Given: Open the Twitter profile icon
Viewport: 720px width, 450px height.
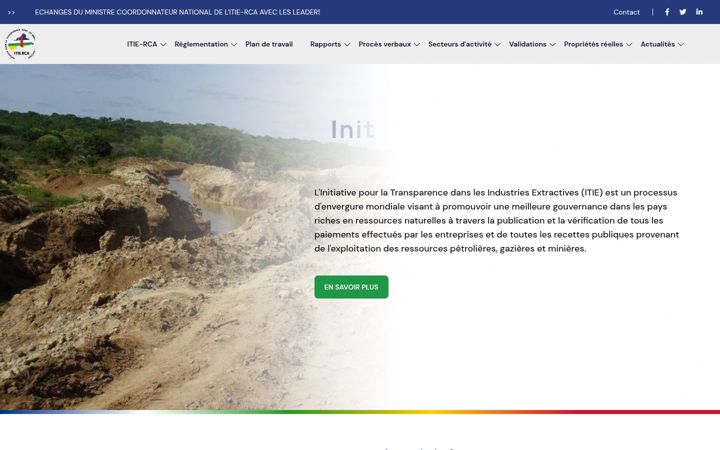Looking at the screenshot, I should (x=683, y=12).
